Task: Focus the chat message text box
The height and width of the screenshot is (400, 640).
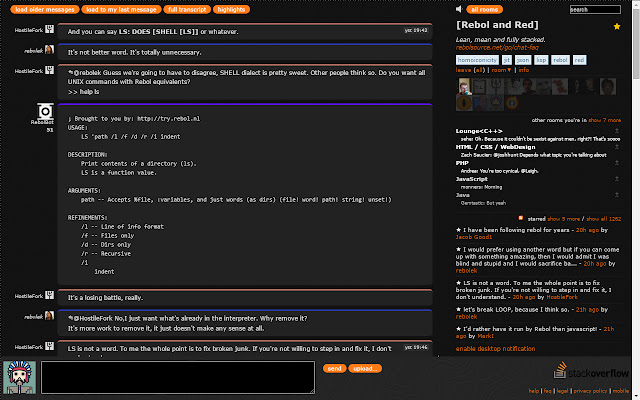Action: click(x=178, y=377)
